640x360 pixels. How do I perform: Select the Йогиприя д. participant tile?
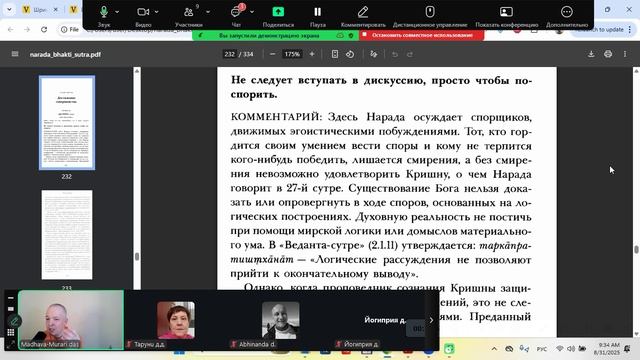coord(385,320)
